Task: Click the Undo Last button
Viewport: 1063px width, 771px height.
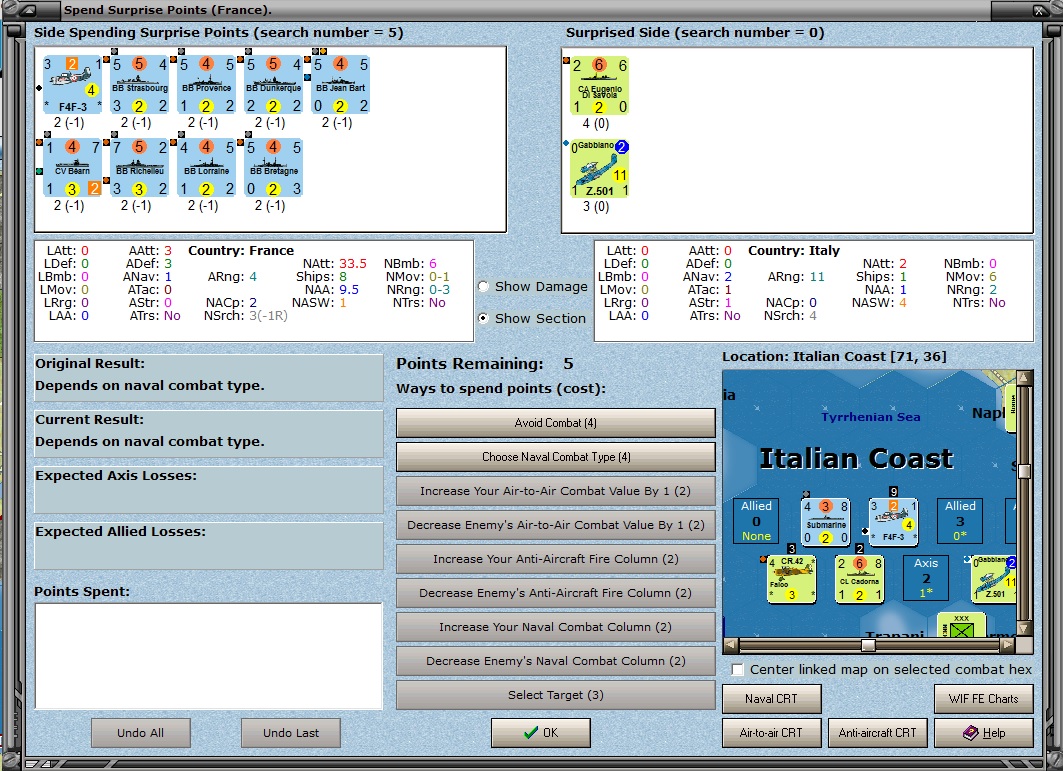Action: tap(291, 733)
